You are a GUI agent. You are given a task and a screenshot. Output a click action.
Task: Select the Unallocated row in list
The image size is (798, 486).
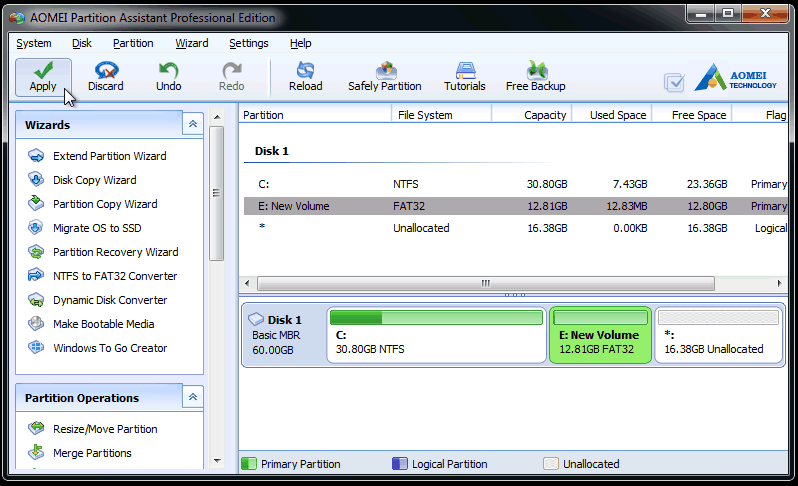click(516, 227)
